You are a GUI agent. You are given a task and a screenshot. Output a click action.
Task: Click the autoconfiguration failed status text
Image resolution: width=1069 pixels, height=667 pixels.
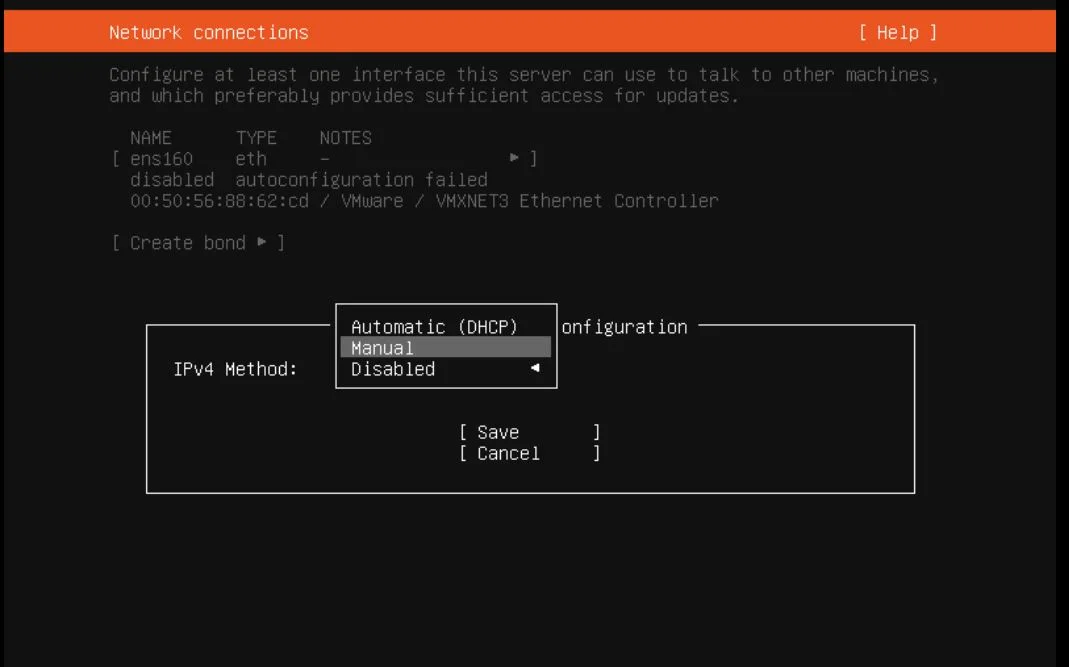(x=361, y=179)
